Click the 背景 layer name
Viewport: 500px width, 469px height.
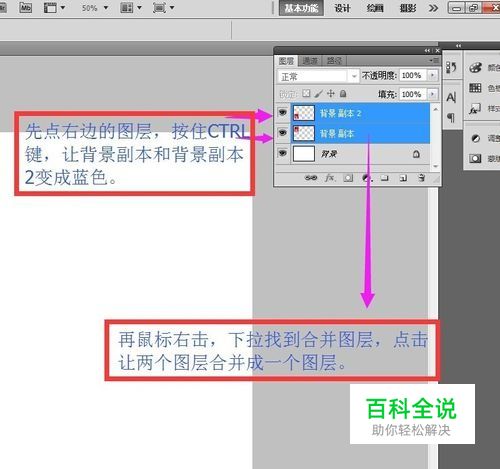pos(329,154)
